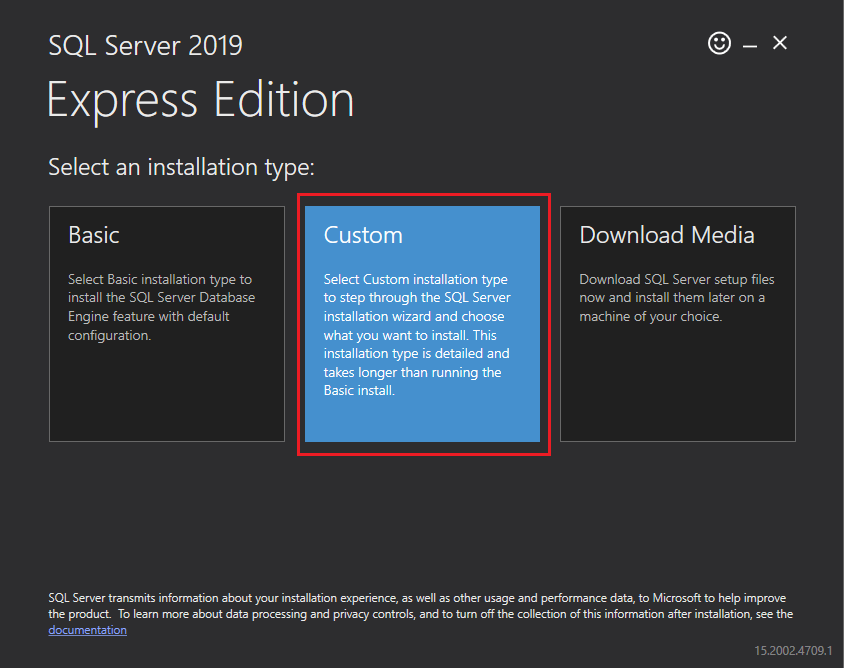
Task: Click the SQL Server 2019 title text
Action: click(x=145, y=45)
